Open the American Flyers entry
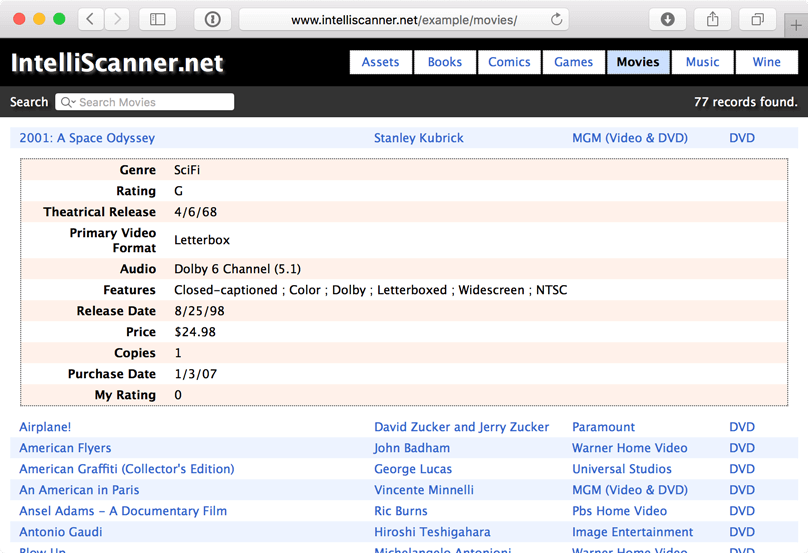The width and height of the screenshot is (808, 553). 65,448
